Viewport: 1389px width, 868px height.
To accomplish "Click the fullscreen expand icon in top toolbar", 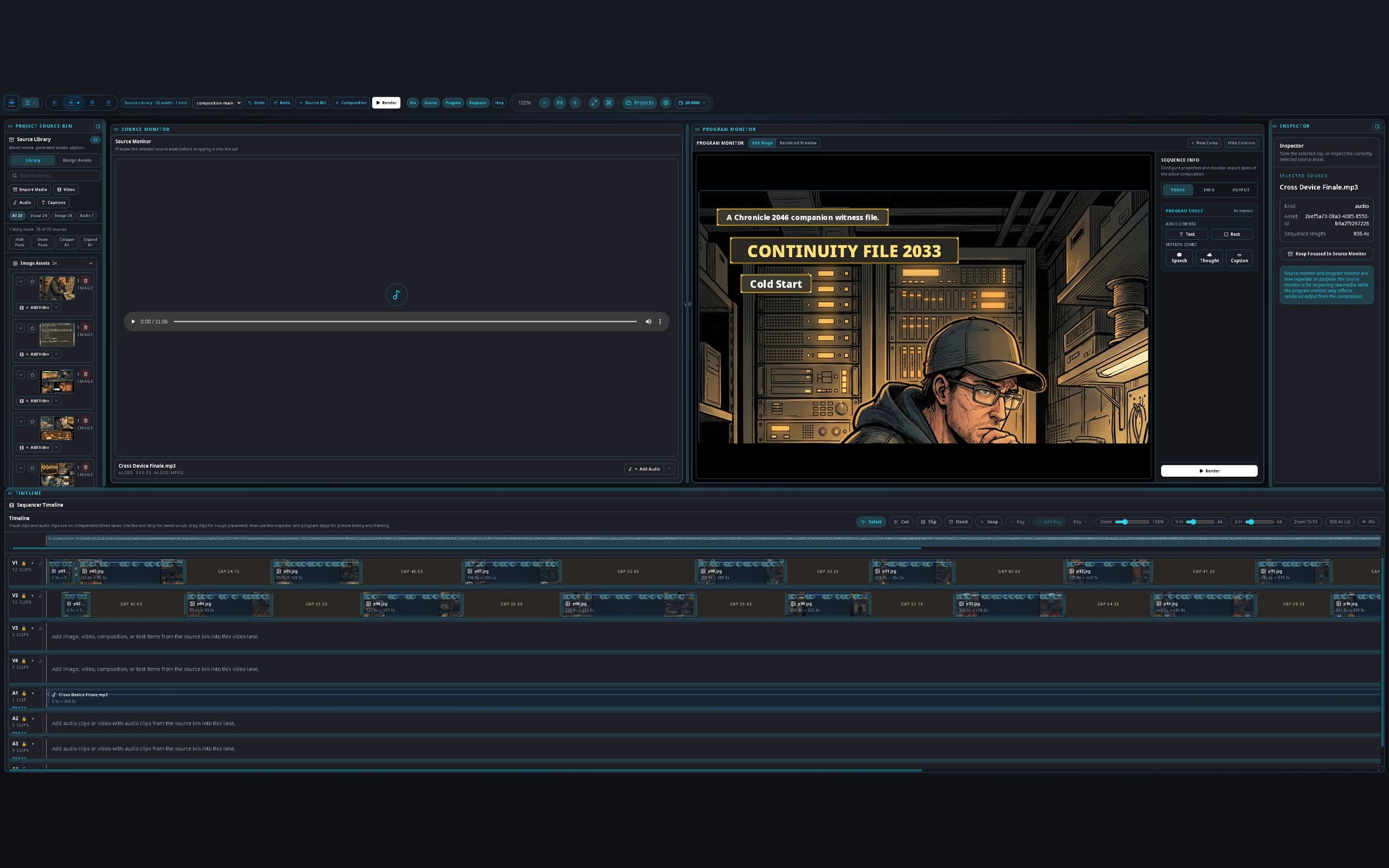I will [x=594, y=103].
